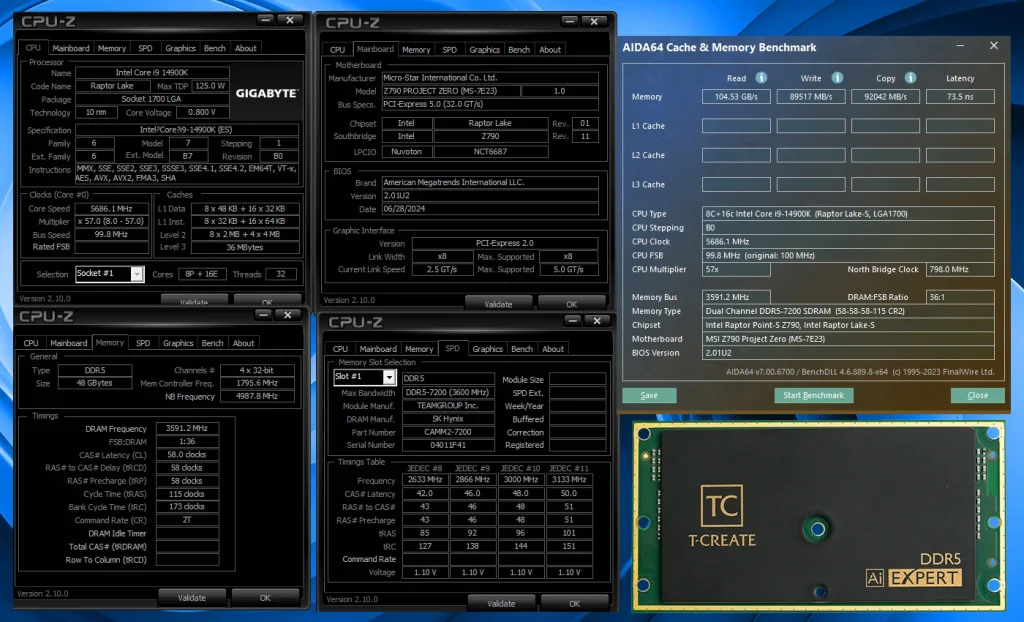The height and width of the screenshot is (622, 1024).
Task: Click the SK Hynix DRAM manufacturer field
Action: (448, 419)
